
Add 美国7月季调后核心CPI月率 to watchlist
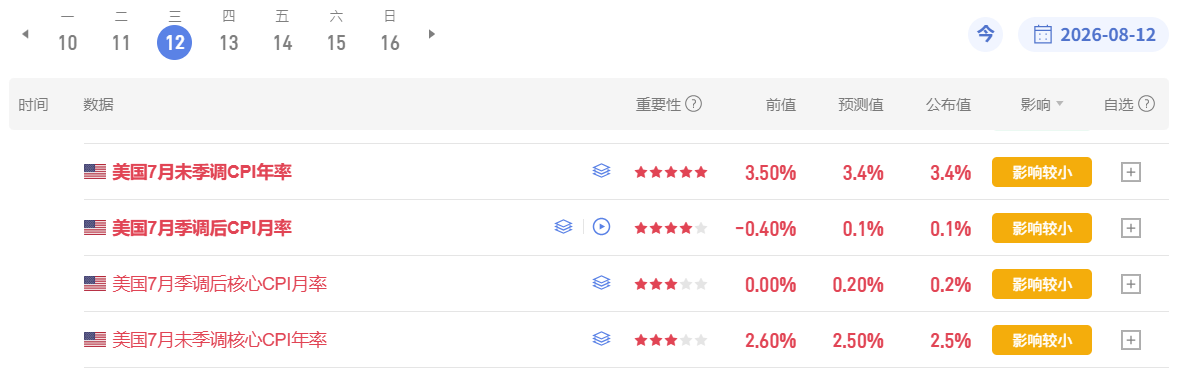point(1131,284)
